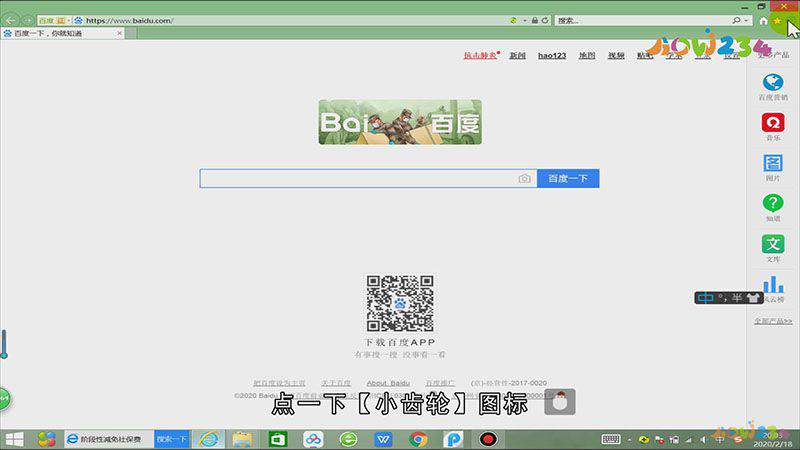The image size is (800, 450).
Task: Click the browser Forward arrow
Action: point(28,20)
